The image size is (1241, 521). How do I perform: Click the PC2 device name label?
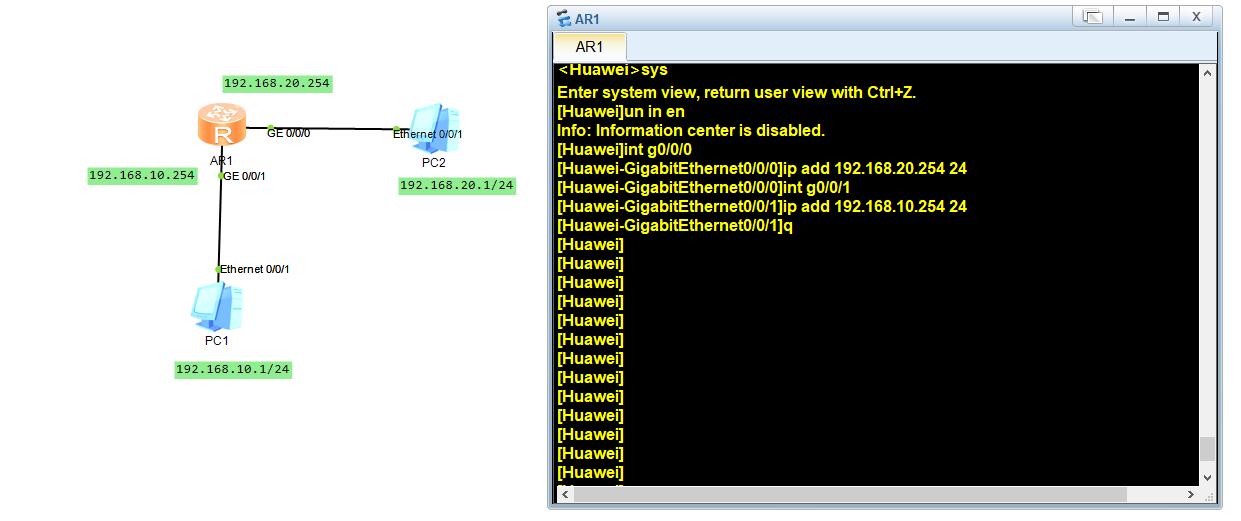pos(434,162)
